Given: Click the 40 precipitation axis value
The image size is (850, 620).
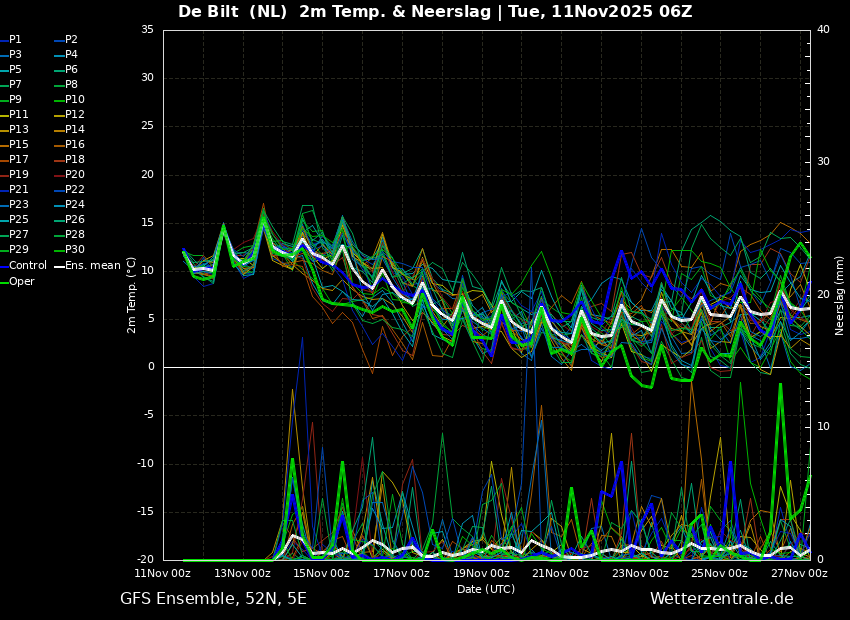Looking at the screenshot, I should point(823,29).
